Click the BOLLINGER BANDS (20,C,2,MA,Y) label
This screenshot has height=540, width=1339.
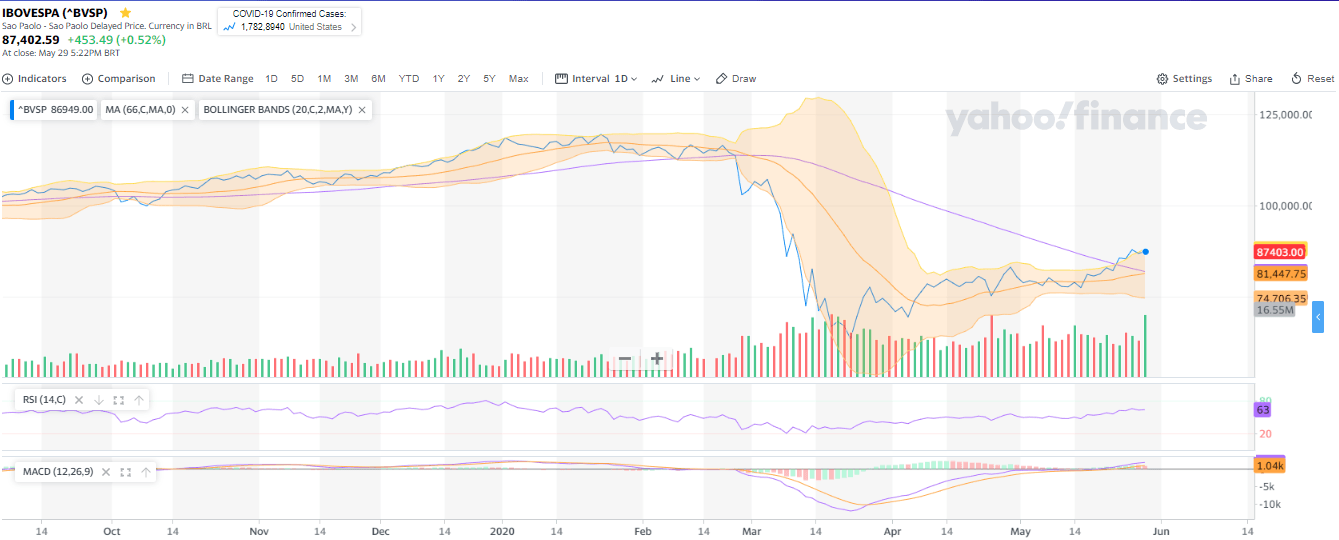click(x=278, y=110)
